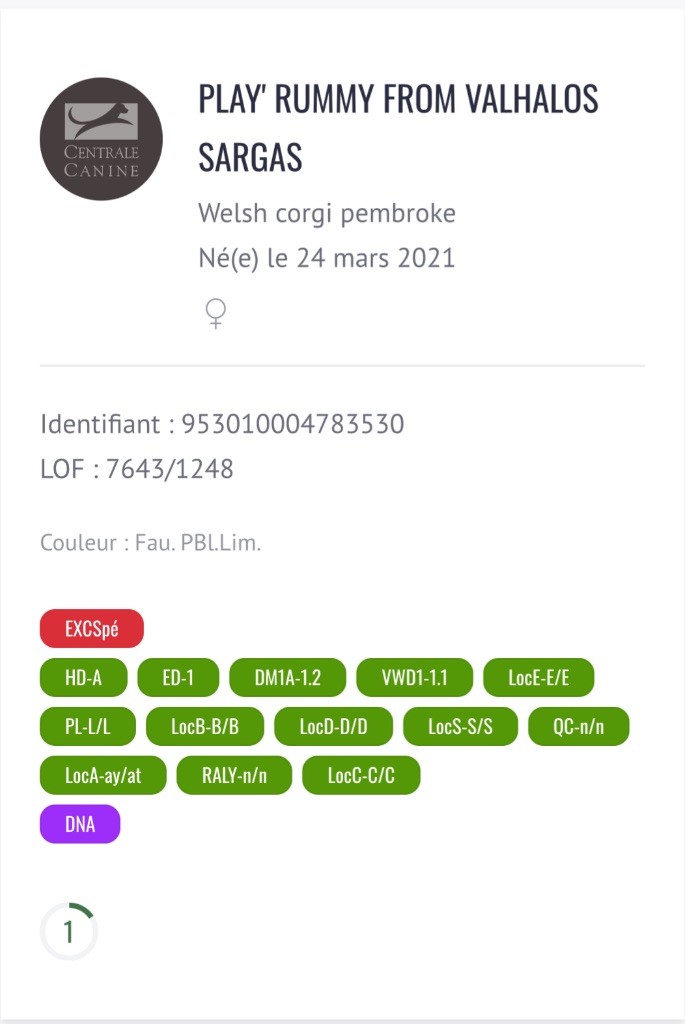Viewport: 685px width, 1024px height.
Task: Click the Centrale Canine round logo
Action: [x=101, y=139]
